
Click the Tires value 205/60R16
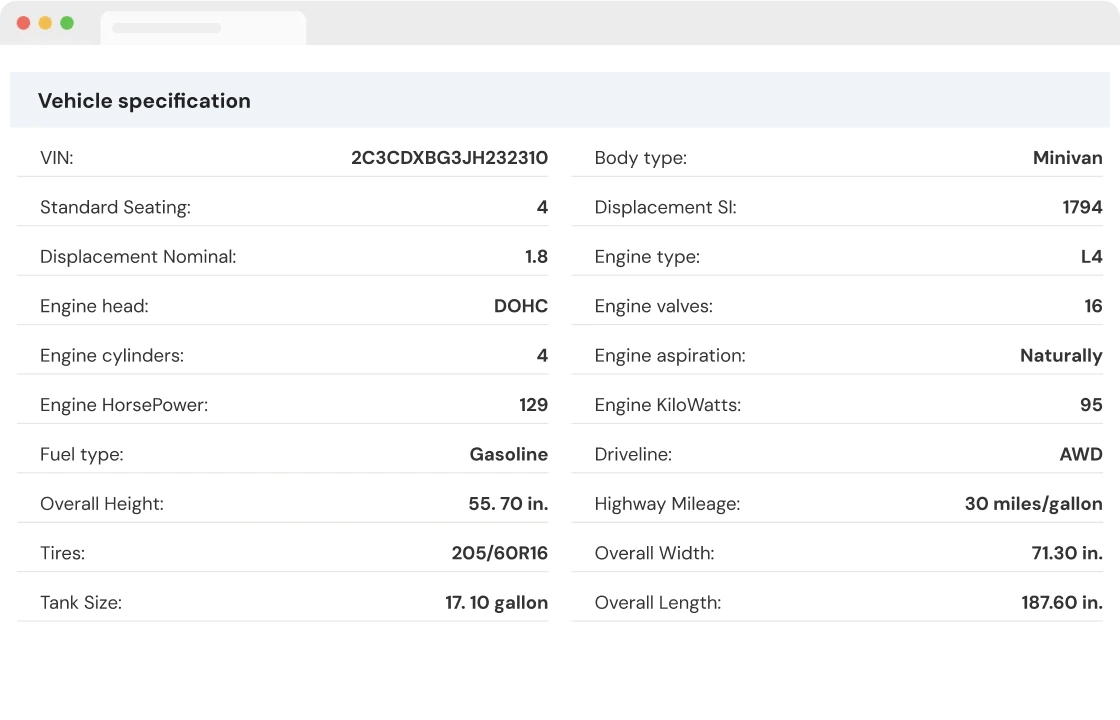(499, 553)
